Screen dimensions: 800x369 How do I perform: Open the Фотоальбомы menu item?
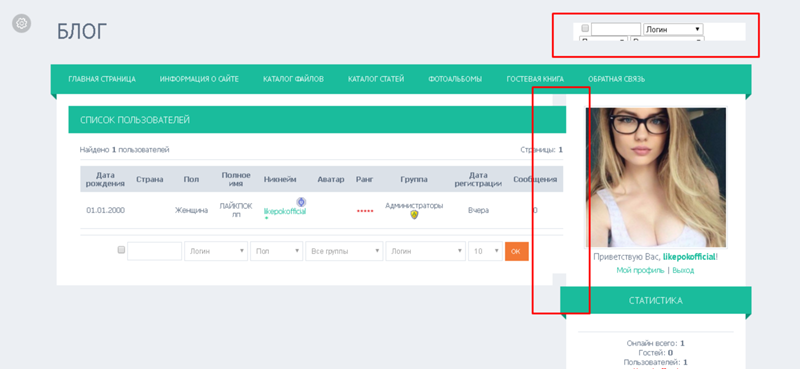pos(455,79)
